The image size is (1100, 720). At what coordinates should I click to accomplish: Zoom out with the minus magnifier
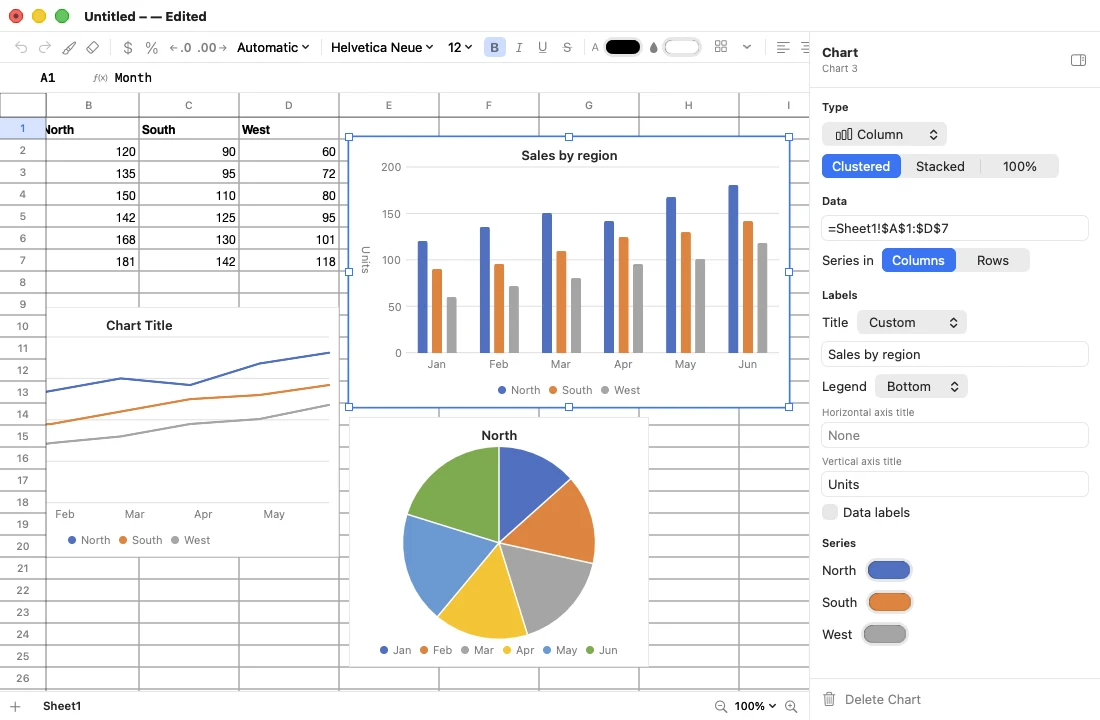pos(720,707)
